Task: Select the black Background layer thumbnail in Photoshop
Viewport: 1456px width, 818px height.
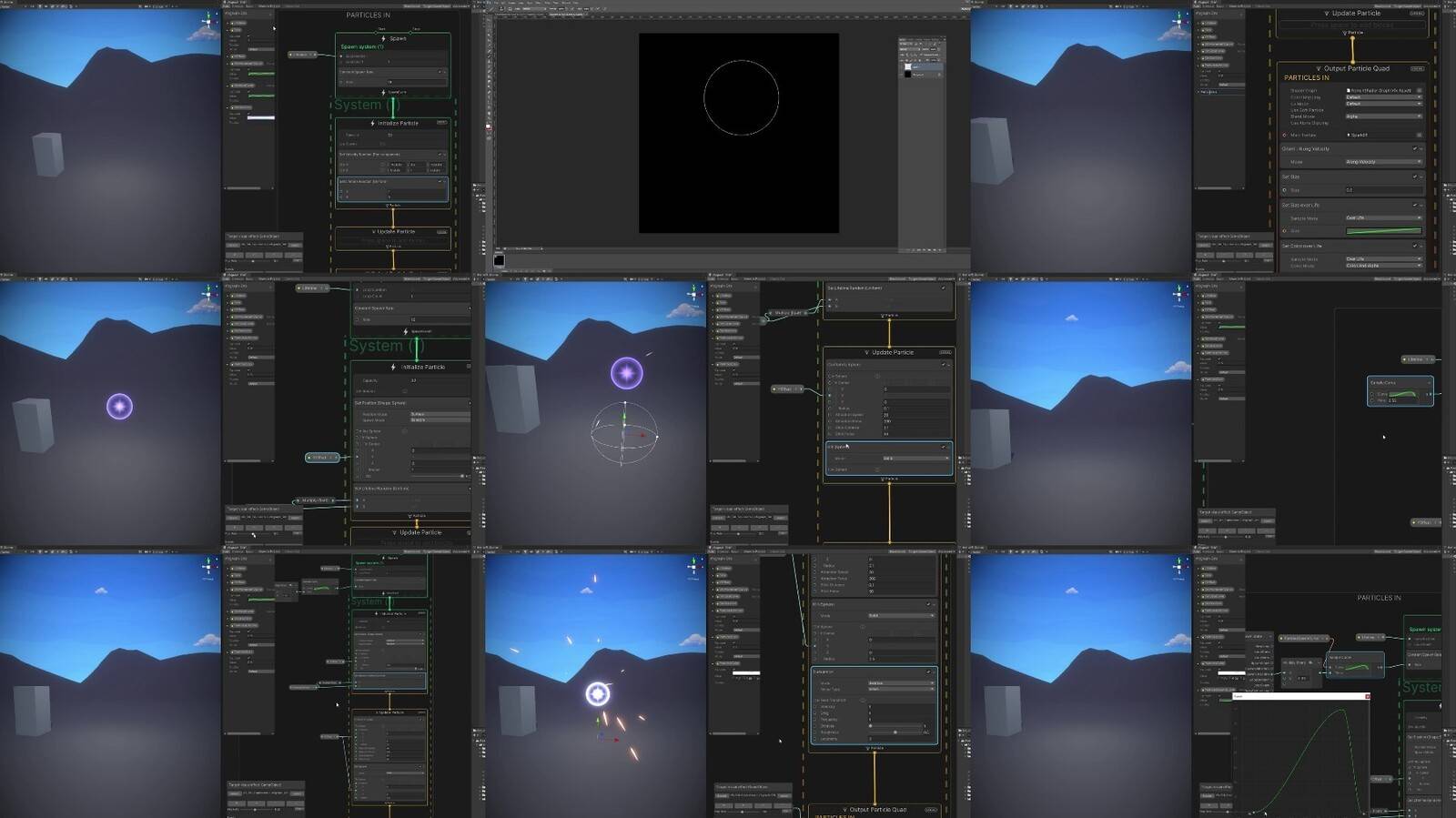Action: (x=907, y=75)
